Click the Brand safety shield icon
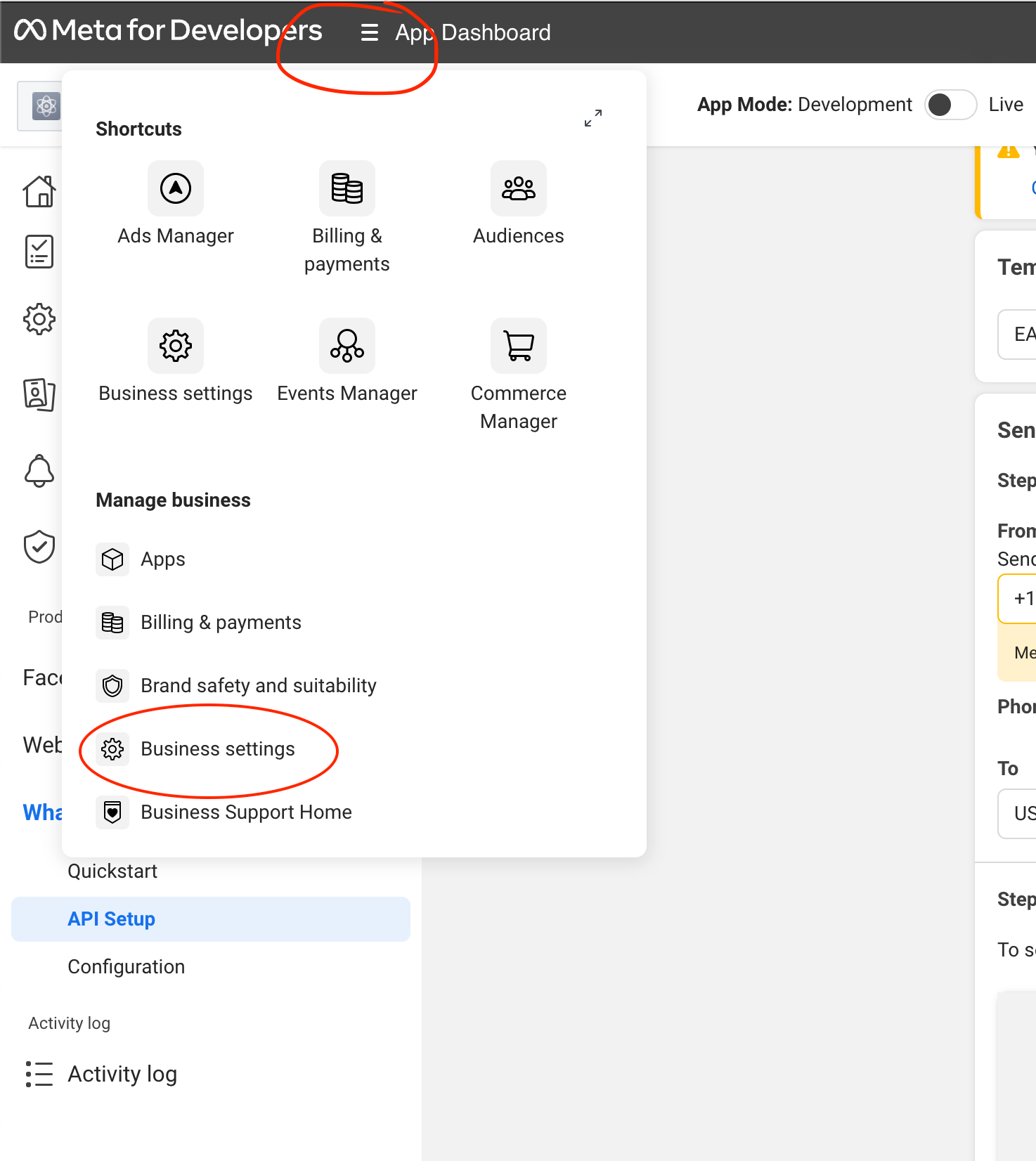The image size is (1036, 1161). point(112,686)
